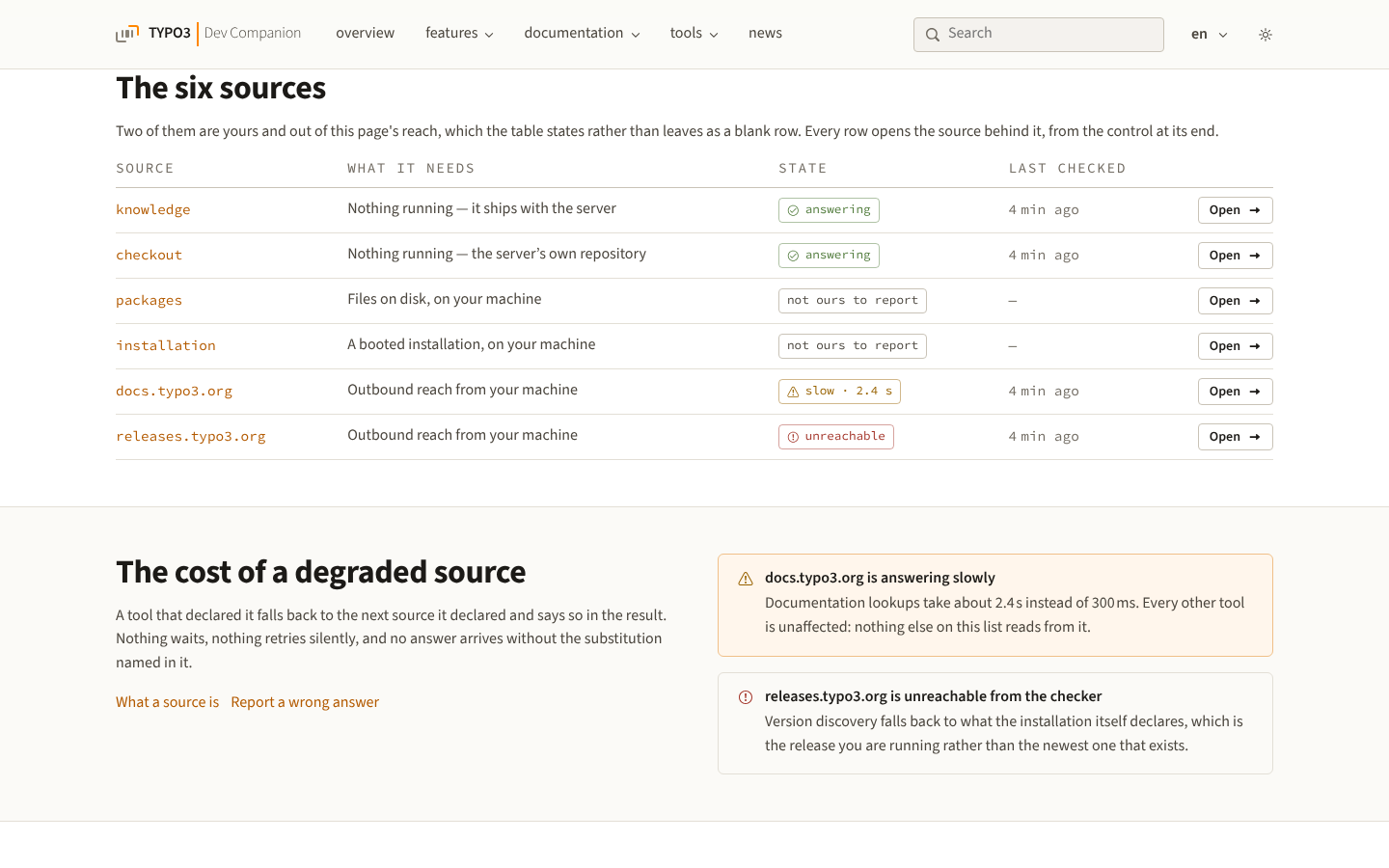Open the news page
Image resolution: width=1389 pixels, height=868 pixels.
pyautogui.click(x=765, y=34)
